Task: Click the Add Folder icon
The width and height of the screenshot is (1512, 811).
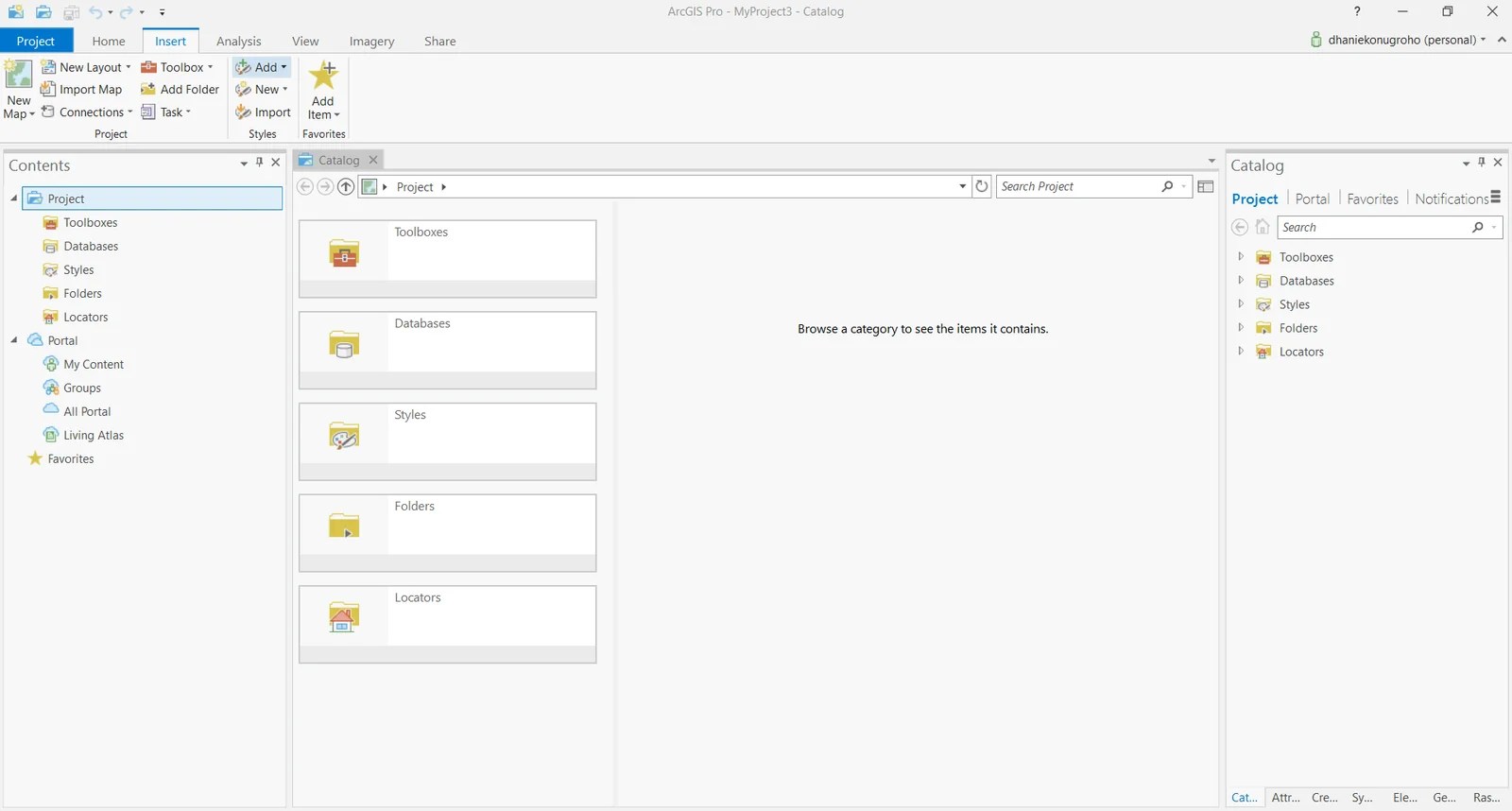Action: pyautogui.click(x=147, y=89)
